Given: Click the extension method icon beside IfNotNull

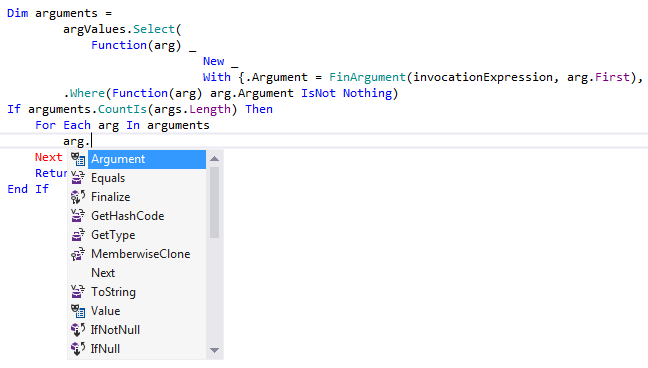Looking at the screenshot, I should coord(78,330).
